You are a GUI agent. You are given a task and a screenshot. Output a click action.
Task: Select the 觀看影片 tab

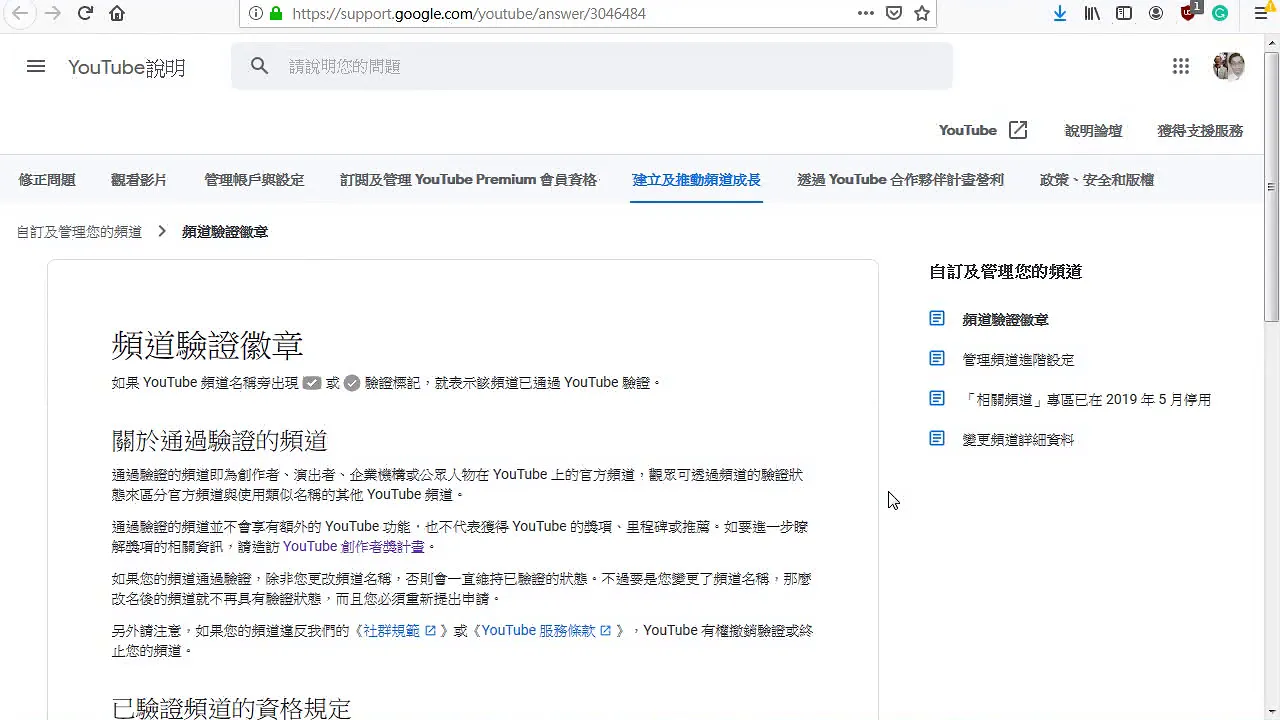point(139,180)
